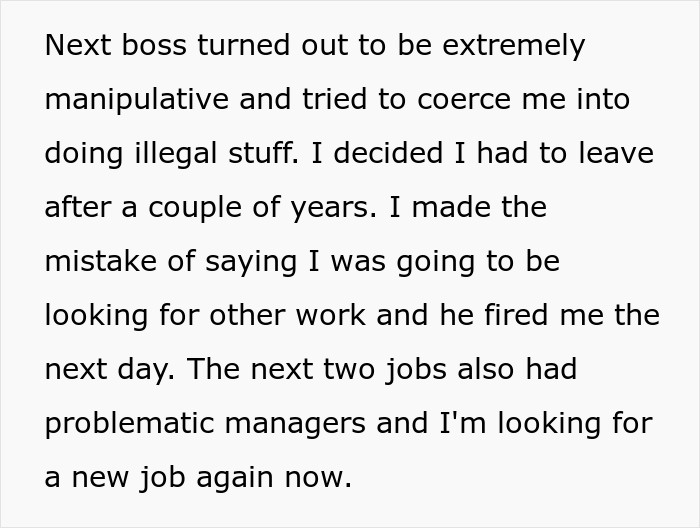Click the word "again" in last line

(x=235, y=478)
